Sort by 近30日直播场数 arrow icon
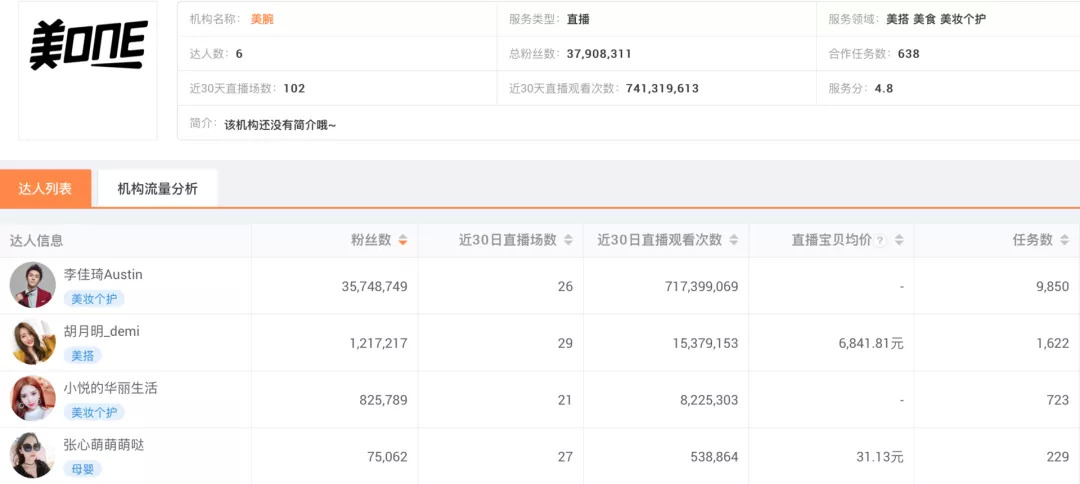Image resolution: width=1080 pixels, height=484 pixels. tap(568, 240)
